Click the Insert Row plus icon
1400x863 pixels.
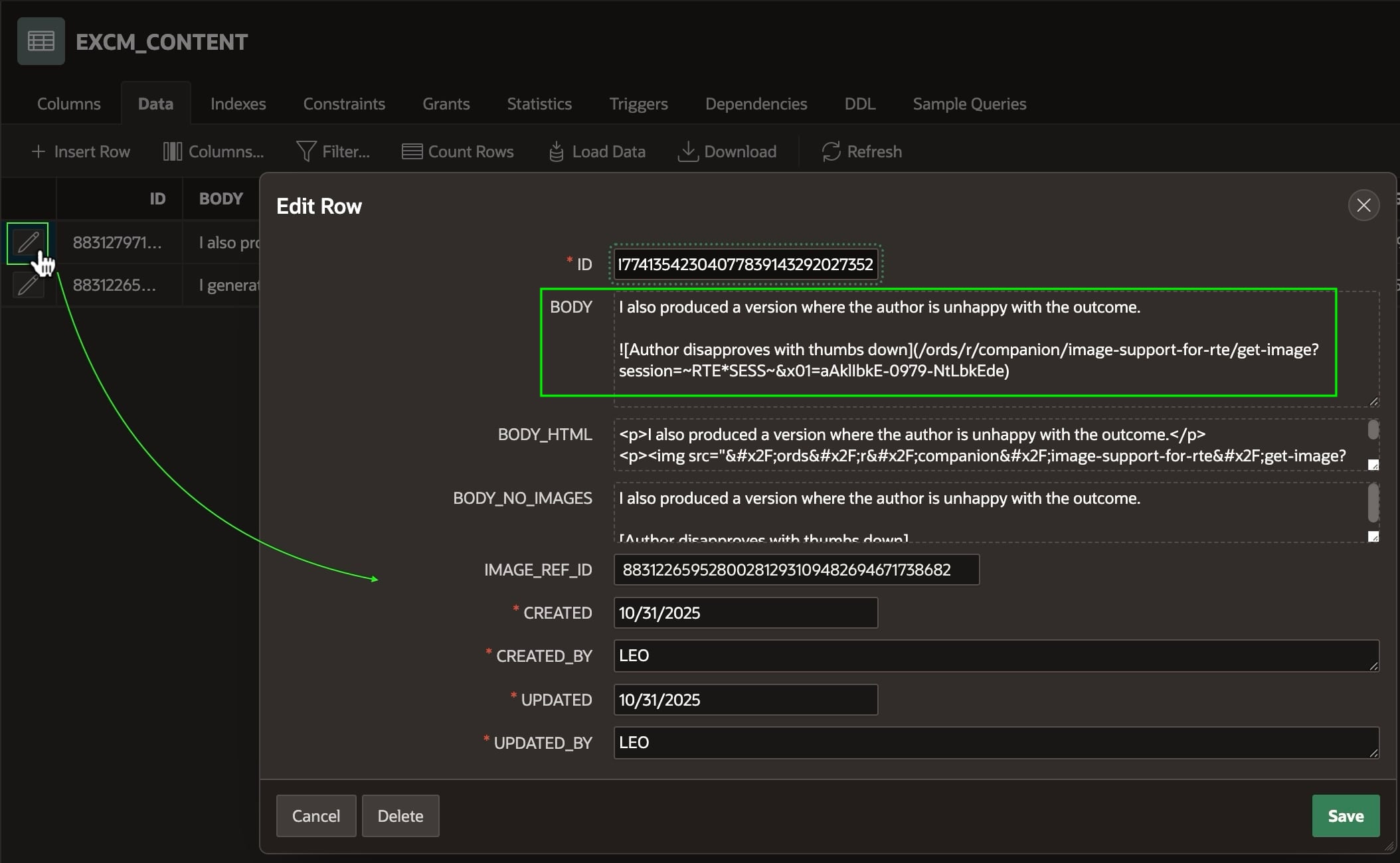pyautogui.click(x=39, y=152)
